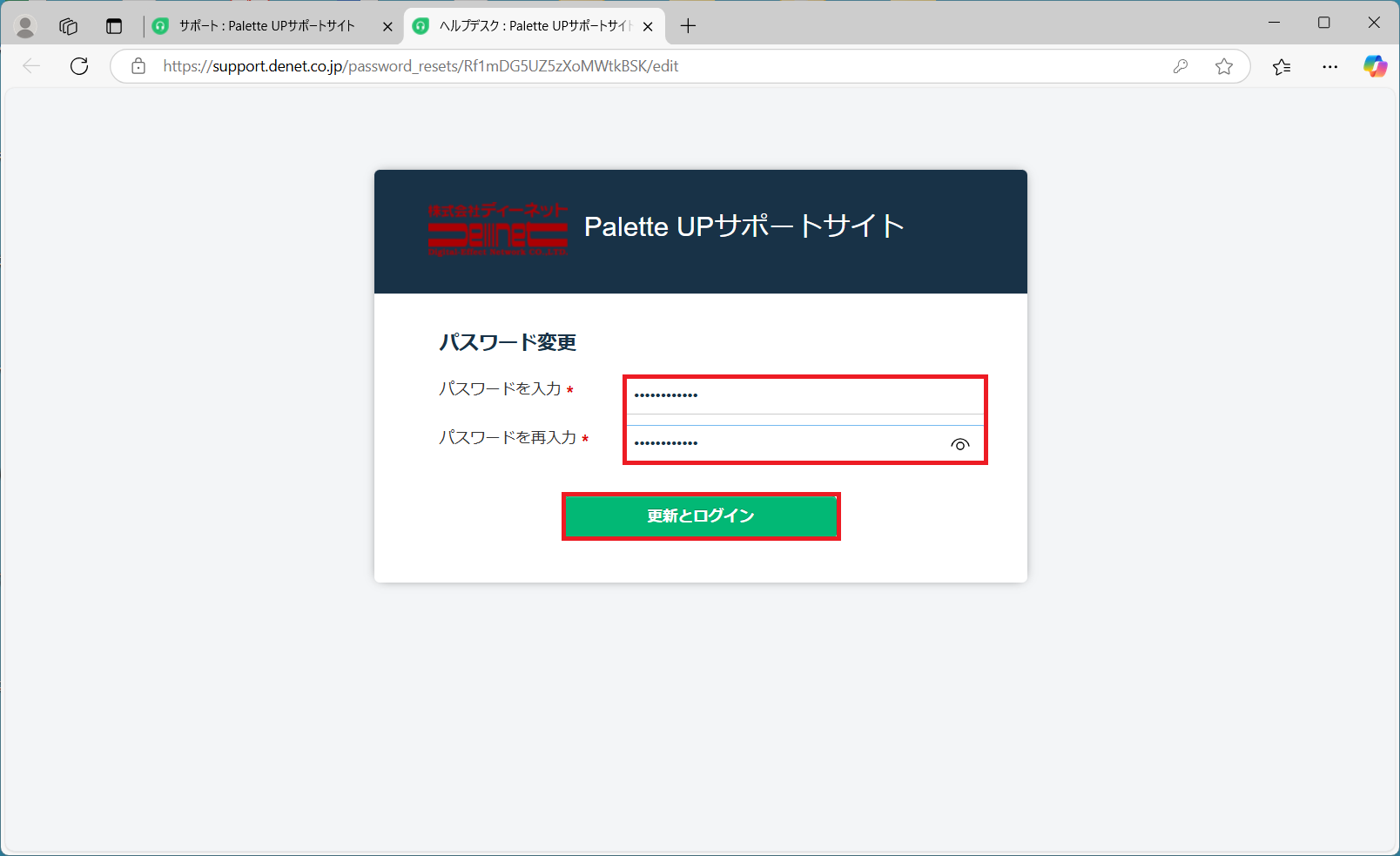Click the address bar URL
Viewport: 1400px width, 856px height.
tap(421, 66)
